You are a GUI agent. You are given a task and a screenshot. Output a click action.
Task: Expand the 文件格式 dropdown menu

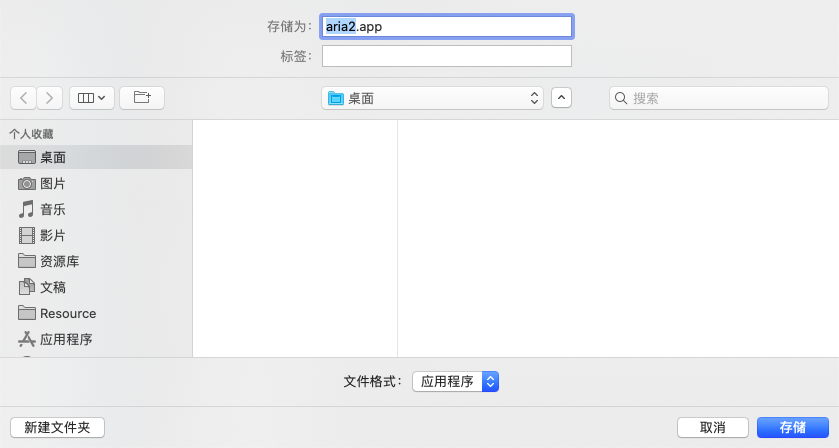pyautogui.click(x=455, y=381)
